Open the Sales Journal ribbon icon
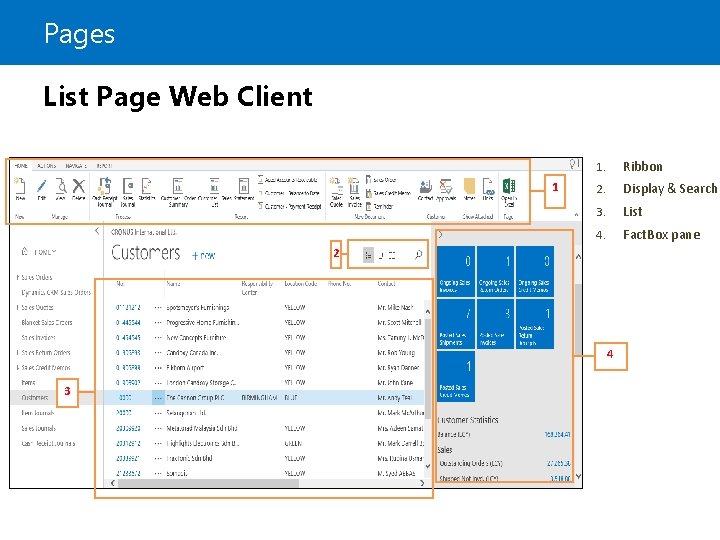720x540 pixels. coord(128,191)
